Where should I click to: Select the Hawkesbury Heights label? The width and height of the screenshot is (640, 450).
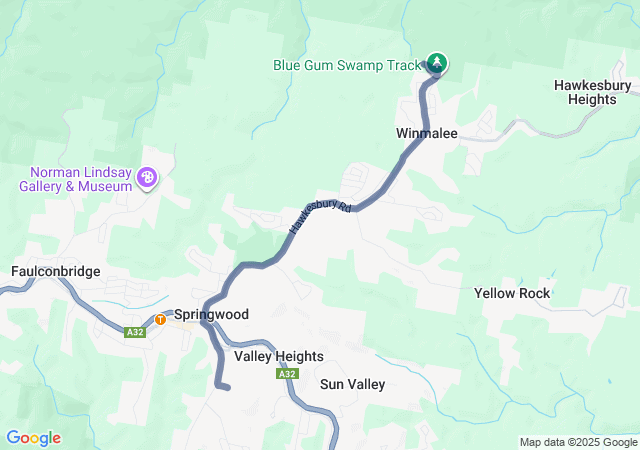pos(592,92)
